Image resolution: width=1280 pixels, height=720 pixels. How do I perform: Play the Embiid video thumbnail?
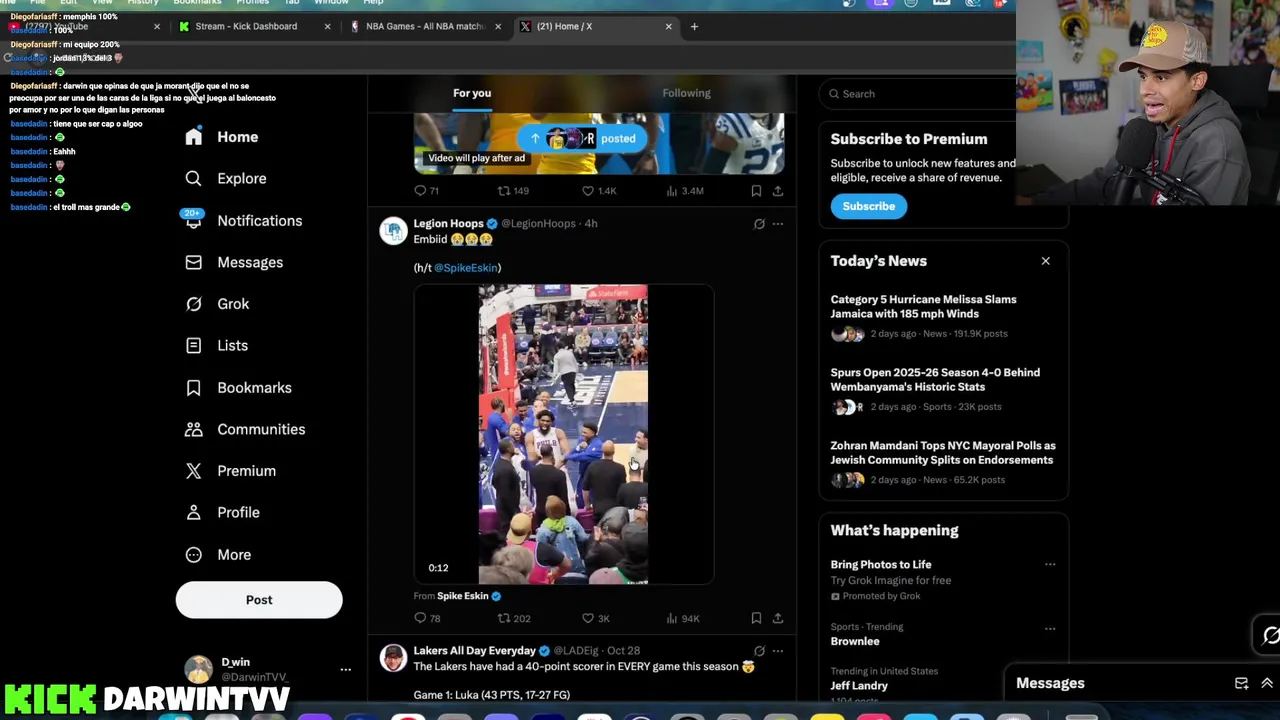[x=563, y=434]
